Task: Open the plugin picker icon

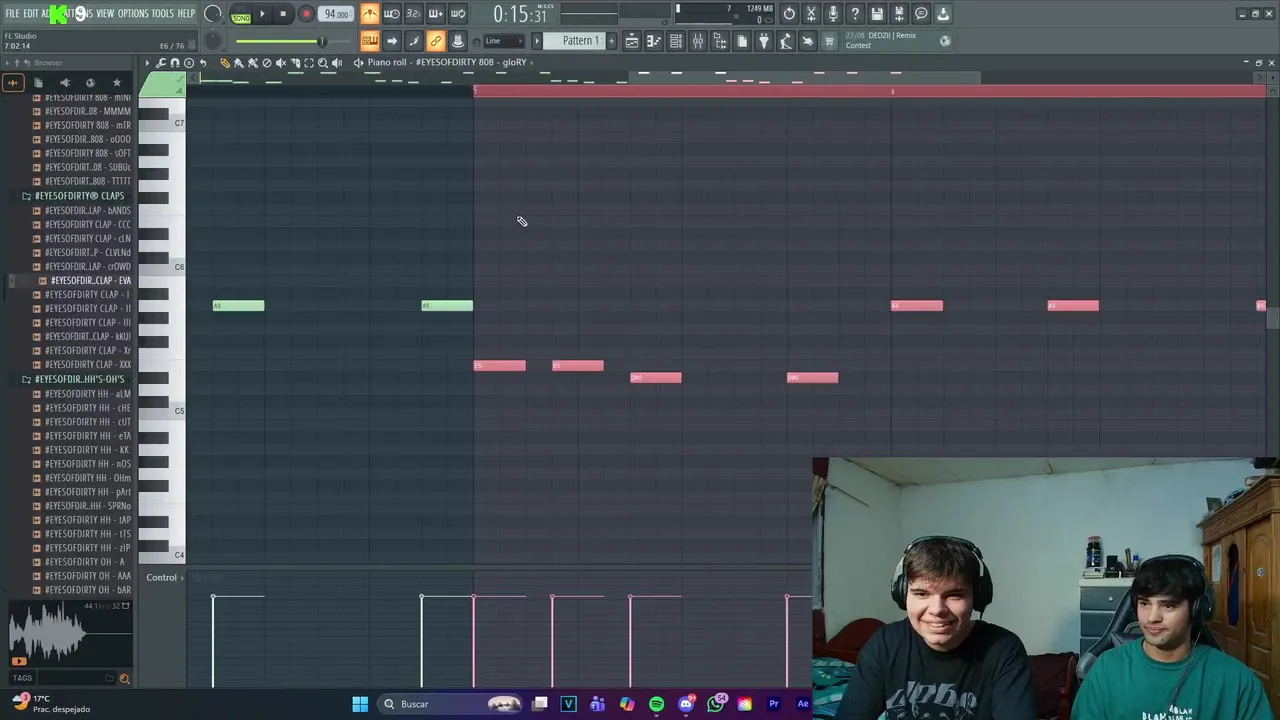Action: (x=764, y=41)
